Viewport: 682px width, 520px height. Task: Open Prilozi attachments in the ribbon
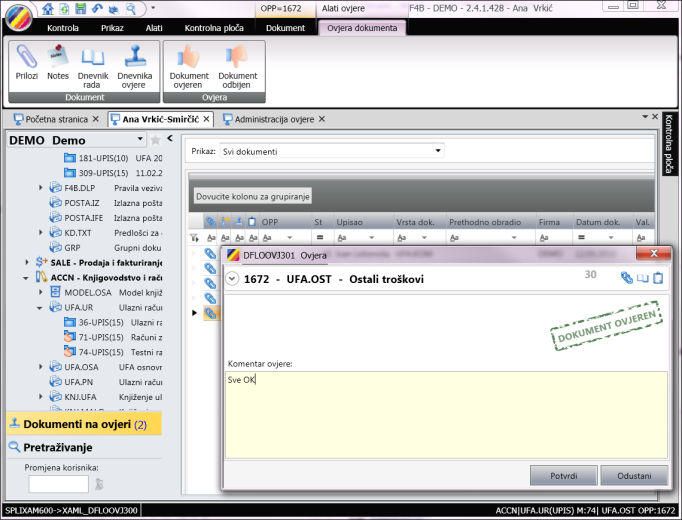[x=26, y=64]
